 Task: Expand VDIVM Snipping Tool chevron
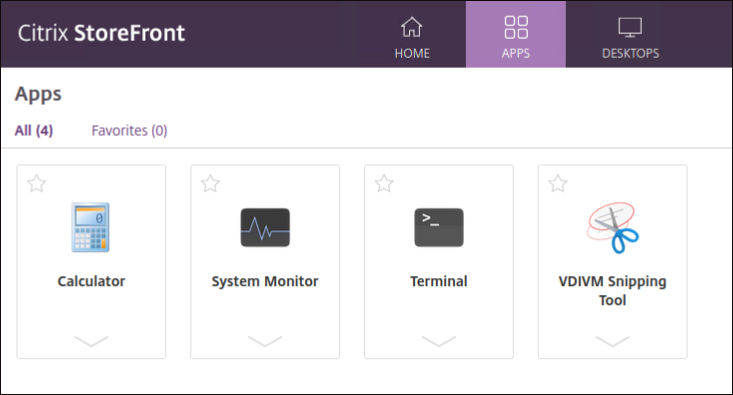tap(613, 341)
